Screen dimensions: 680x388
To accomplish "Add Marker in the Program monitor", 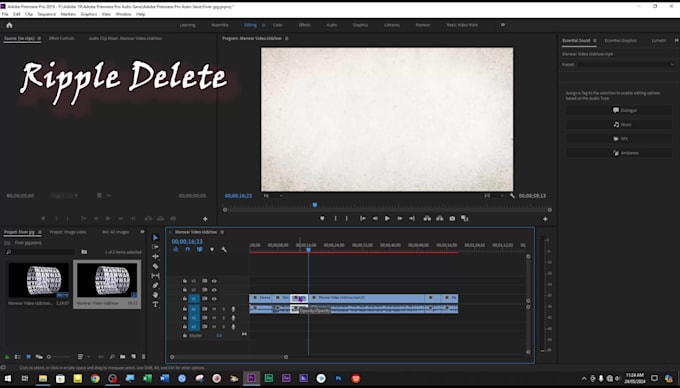I will click(x=322, y=218).
